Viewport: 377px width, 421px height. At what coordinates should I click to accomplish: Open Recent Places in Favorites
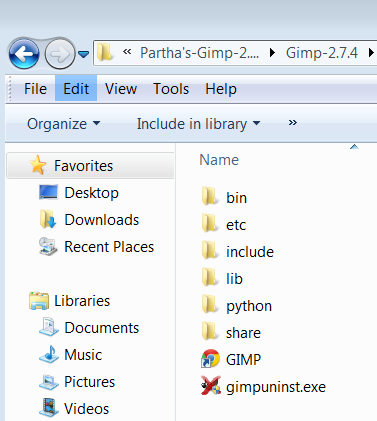(x=109, y=247)
